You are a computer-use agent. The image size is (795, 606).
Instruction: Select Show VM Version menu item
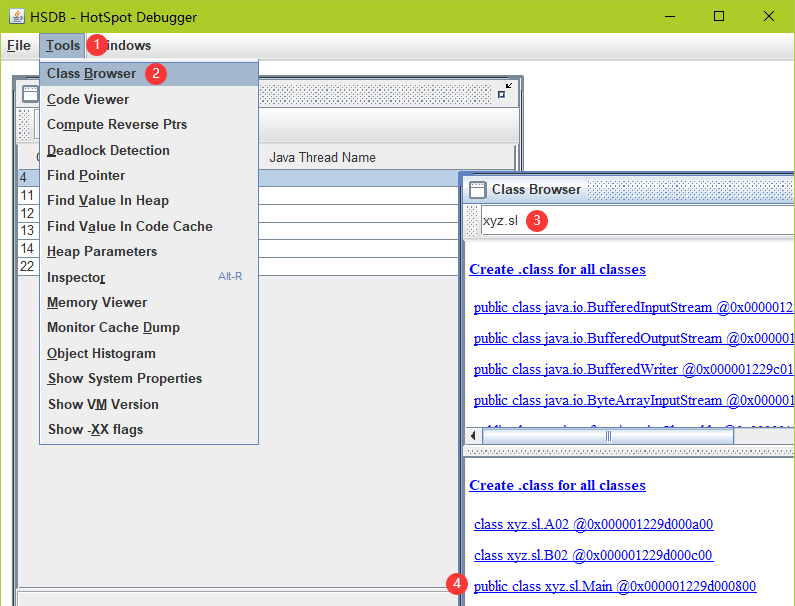[149, 404]
